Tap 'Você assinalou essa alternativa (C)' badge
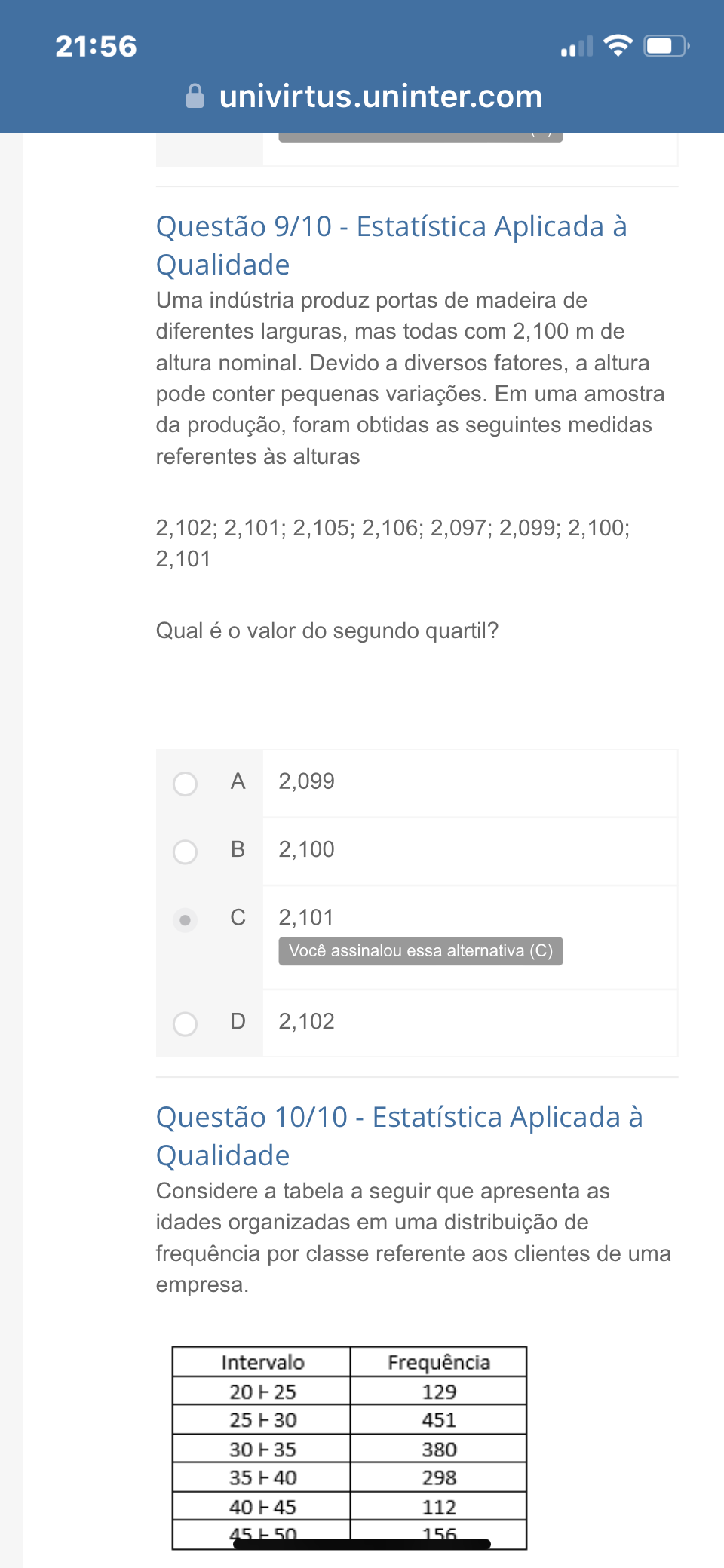The width and height of the screenshot is (724, 1568). click(x=421, y=951)
